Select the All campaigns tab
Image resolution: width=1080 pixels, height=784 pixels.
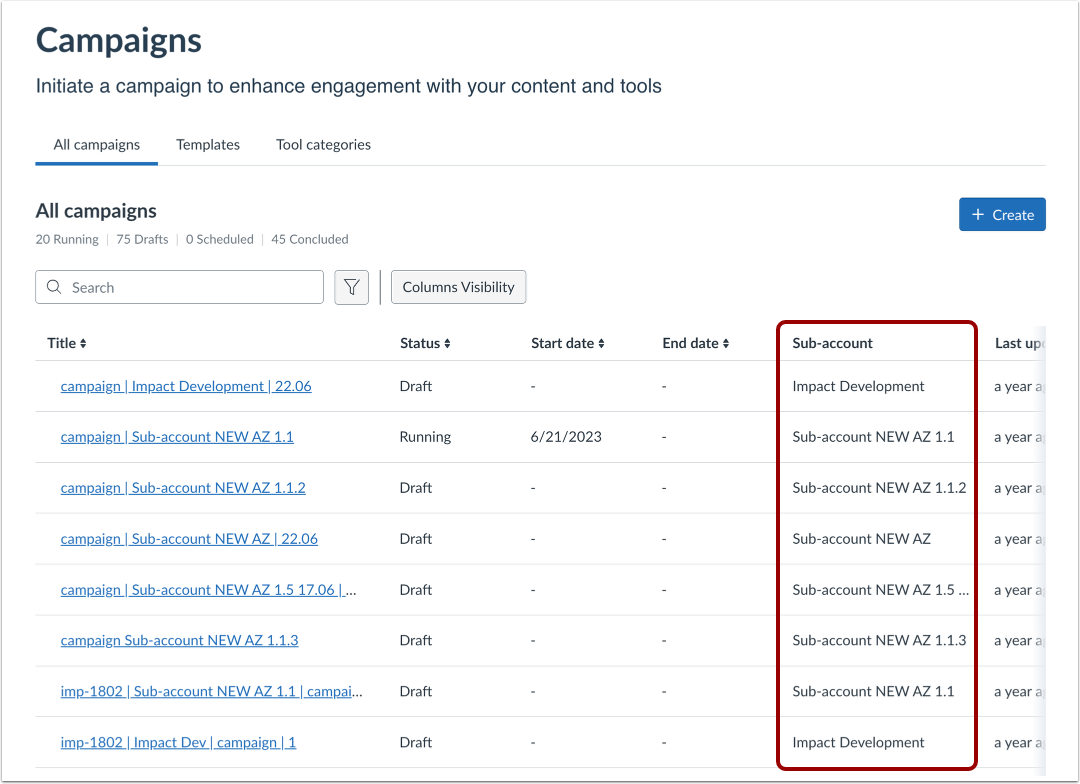97,145
